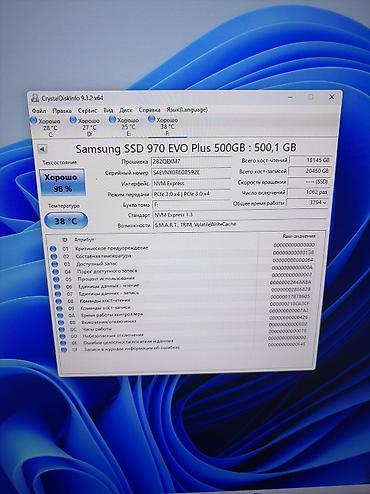Click the Стандарт field showing NVM Express 1.3
The height and width of the screenshot is (494, 370).
[x=240, y=214]
